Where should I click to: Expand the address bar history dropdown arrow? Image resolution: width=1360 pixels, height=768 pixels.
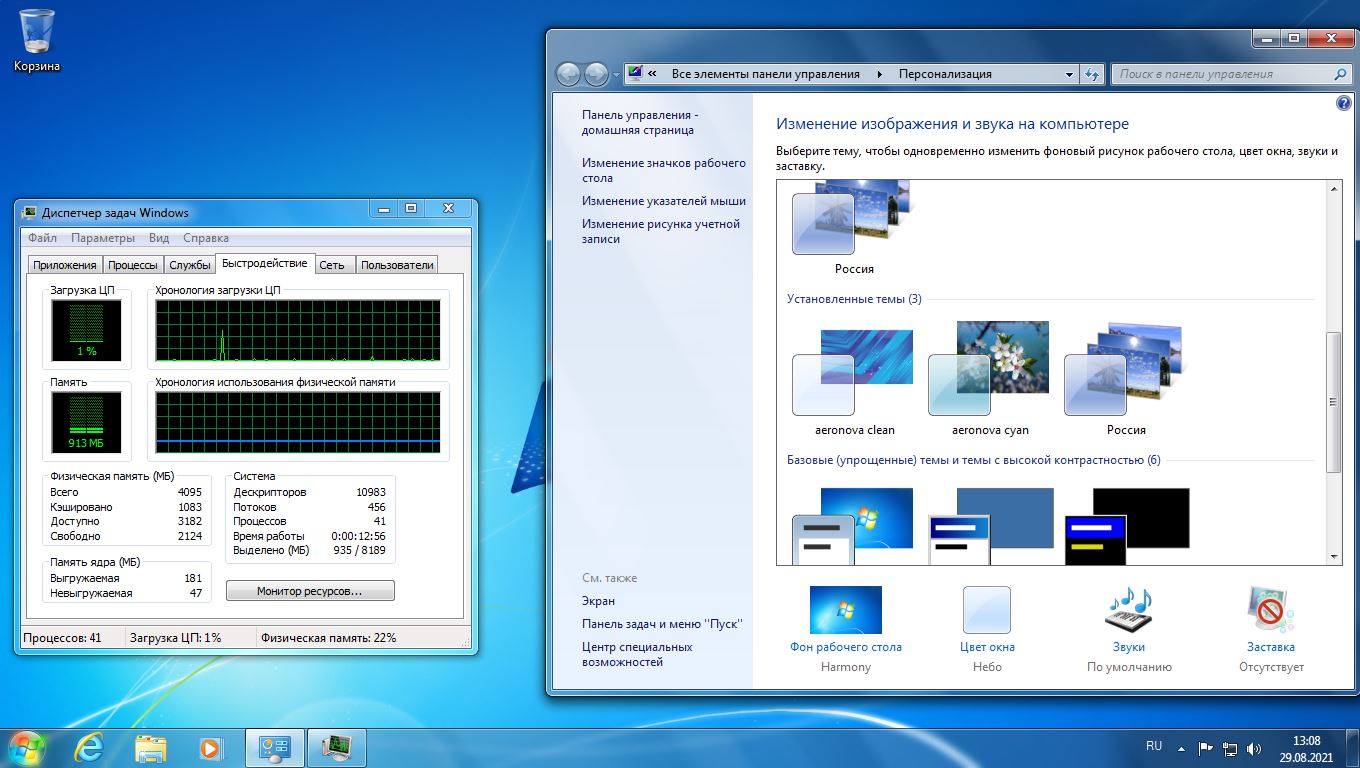tap(1069, 74)
